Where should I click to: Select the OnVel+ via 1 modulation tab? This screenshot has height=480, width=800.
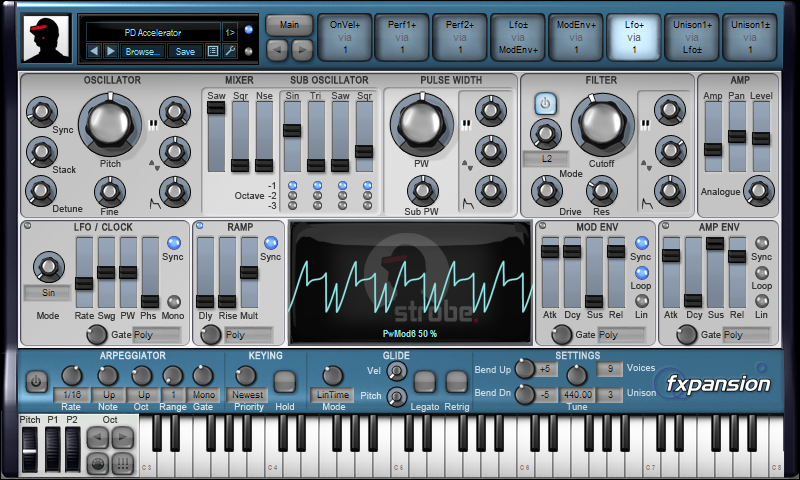coord(345,37)
